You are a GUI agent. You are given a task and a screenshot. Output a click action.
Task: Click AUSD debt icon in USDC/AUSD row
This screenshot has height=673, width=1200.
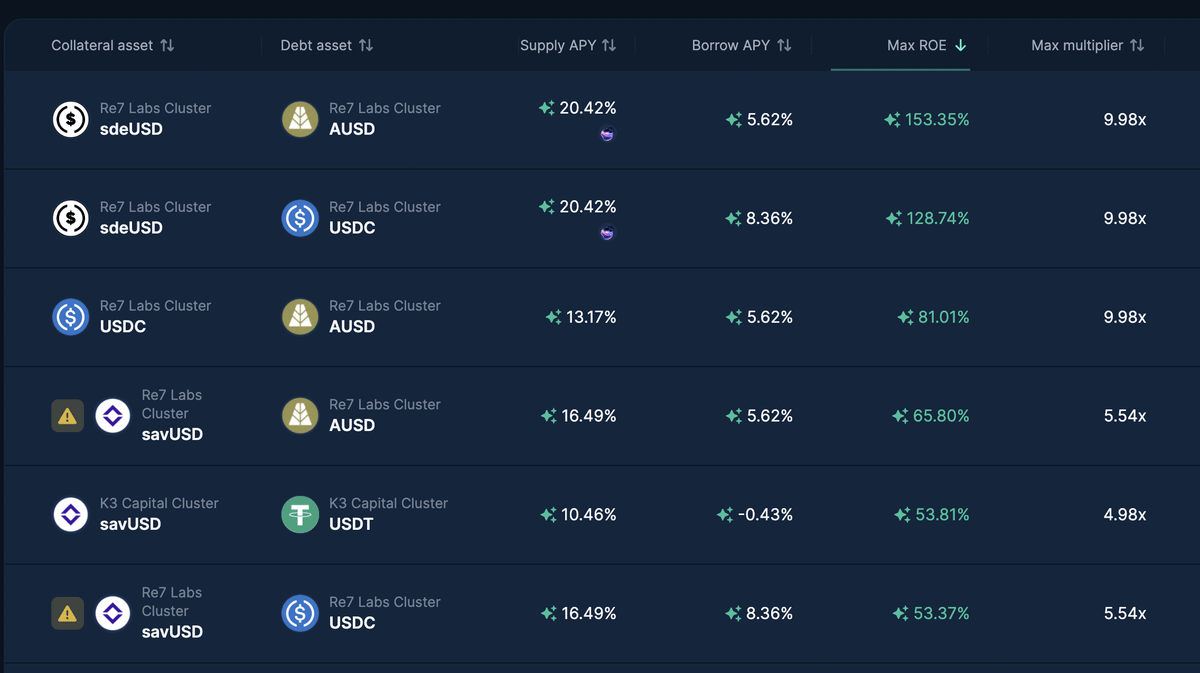click(300, 317)
